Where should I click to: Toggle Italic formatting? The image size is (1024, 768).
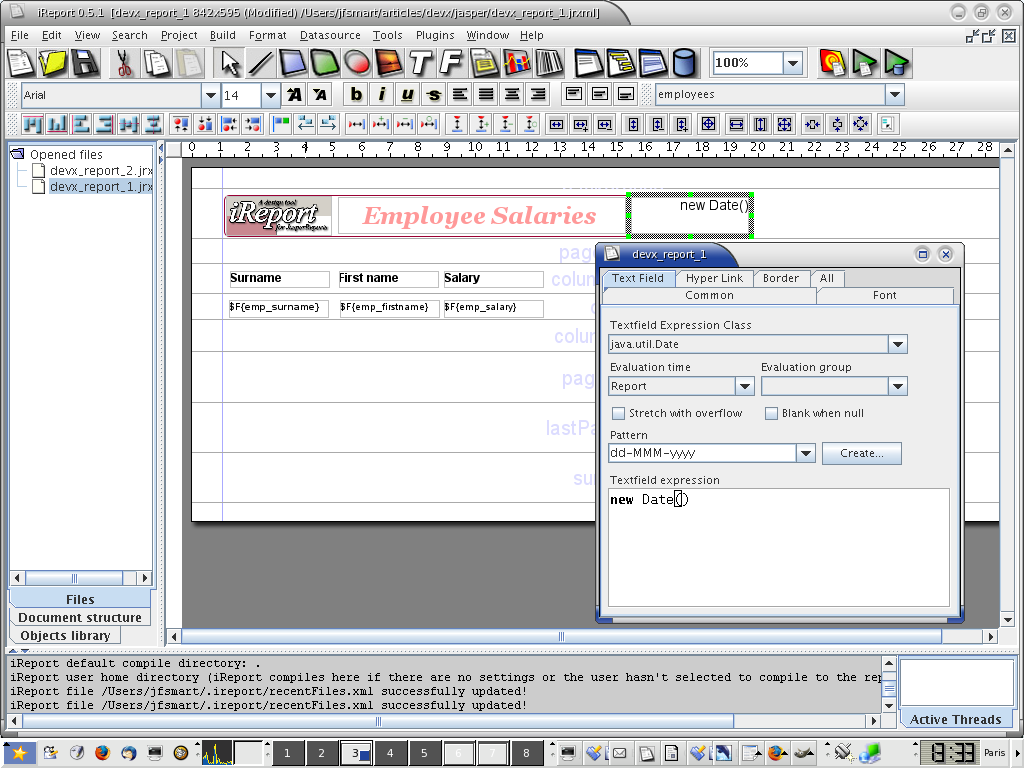(x=381, y=95)
